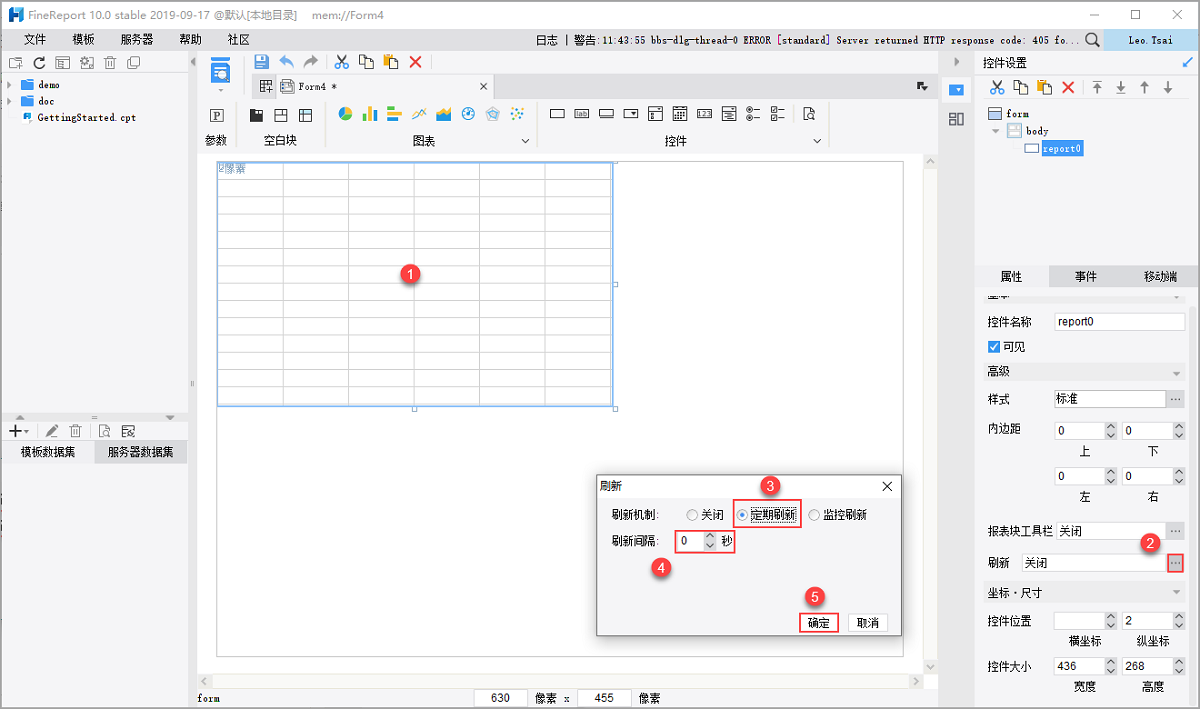Open the 社区 menu
This screenshot has width=1200, height=709.
[x=238, y=40]
